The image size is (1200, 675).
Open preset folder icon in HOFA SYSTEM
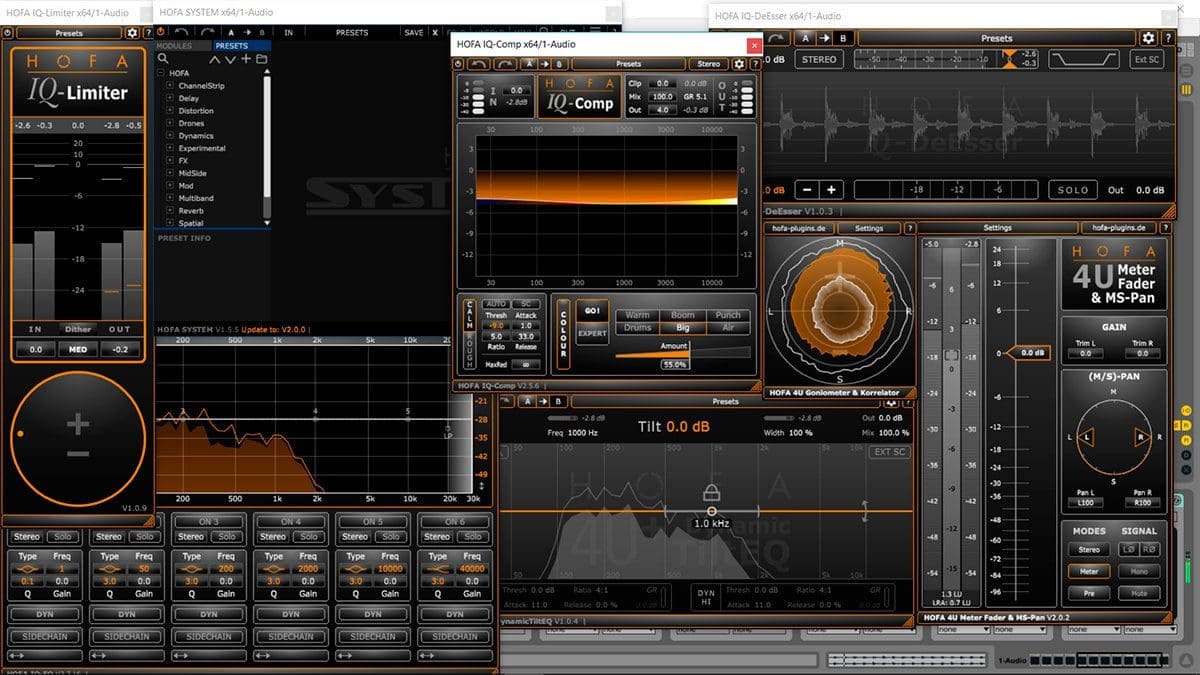pos(261,59)
